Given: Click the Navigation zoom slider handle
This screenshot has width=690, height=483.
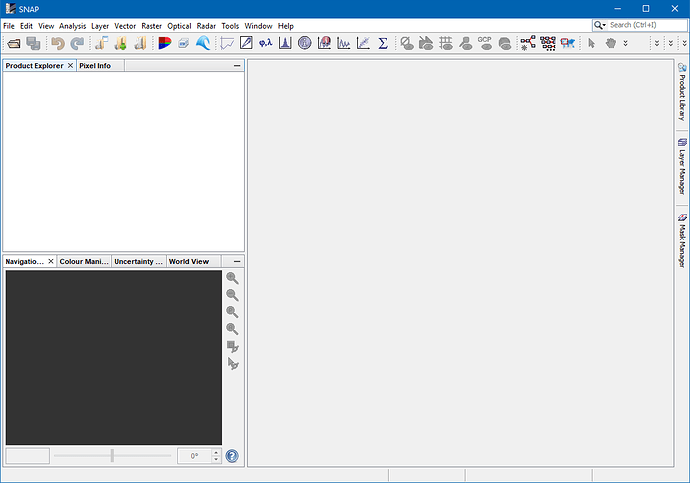Looking at the screenshot, I should [x=112, y=456].
